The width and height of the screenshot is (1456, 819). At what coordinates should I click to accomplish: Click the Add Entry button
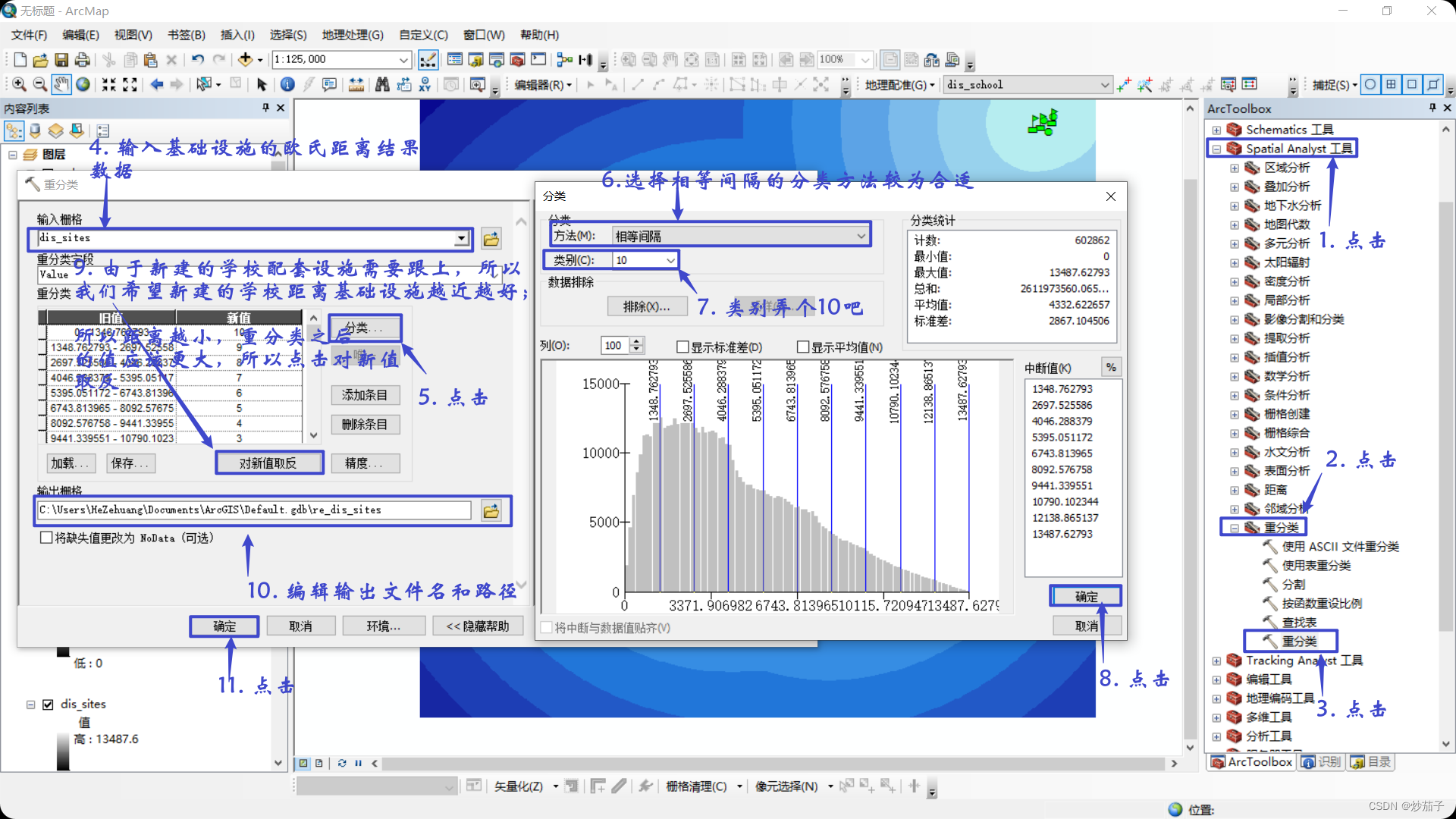(365, 395)
